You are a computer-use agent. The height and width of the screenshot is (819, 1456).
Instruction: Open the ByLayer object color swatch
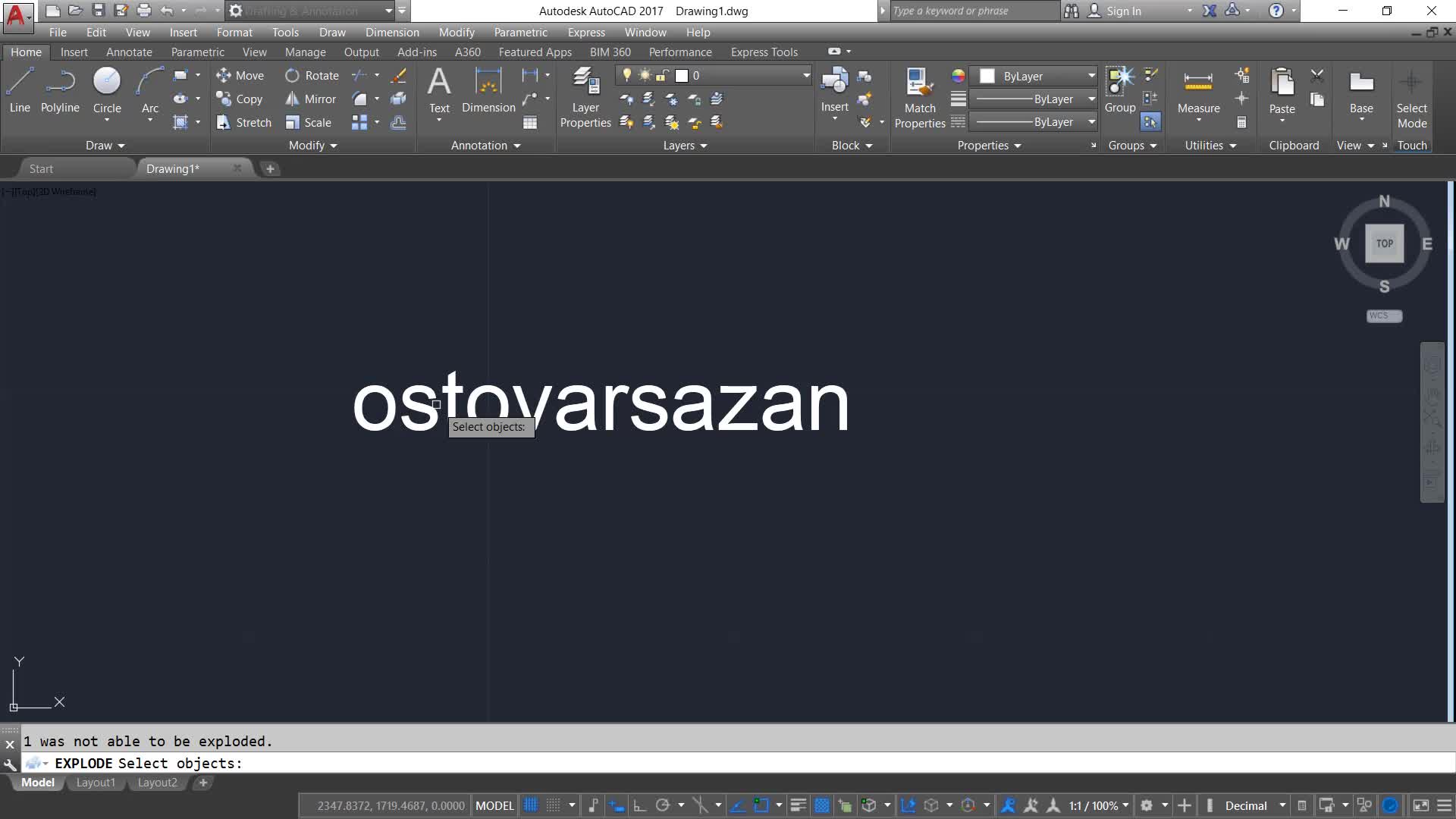[987, 76]
